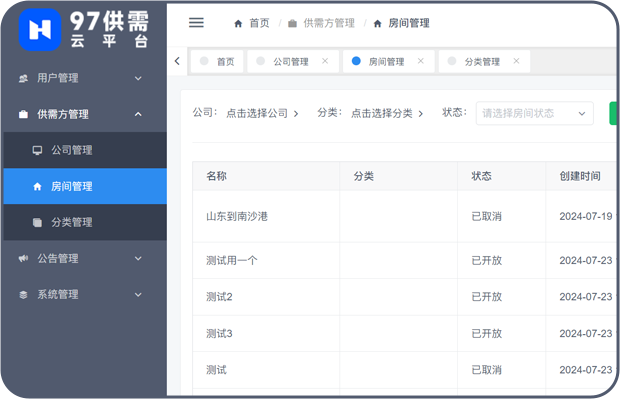The width and height of the screenshot is (620, 399).
Task: Expand the 系统管理 menu chevron
Action: coord(138,295)
